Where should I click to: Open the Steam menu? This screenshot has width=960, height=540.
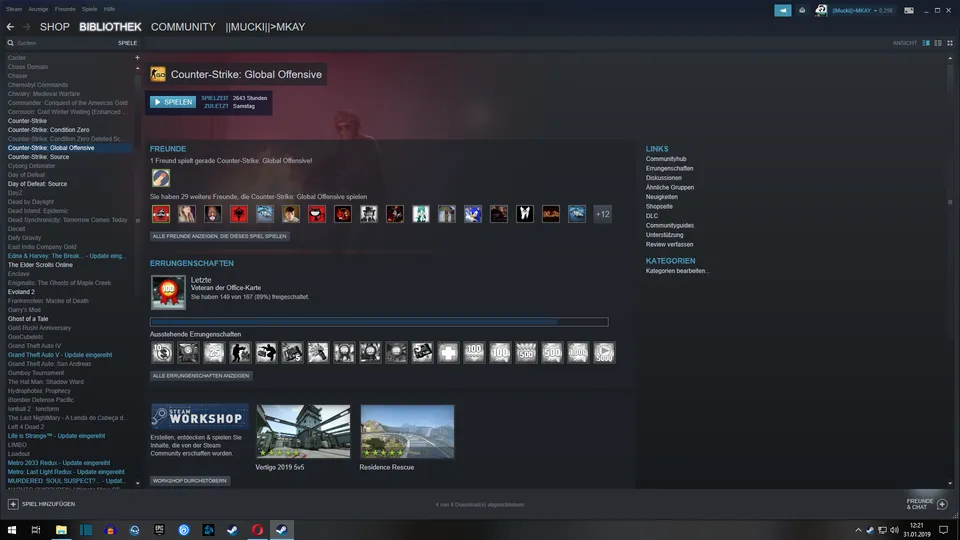14,9
